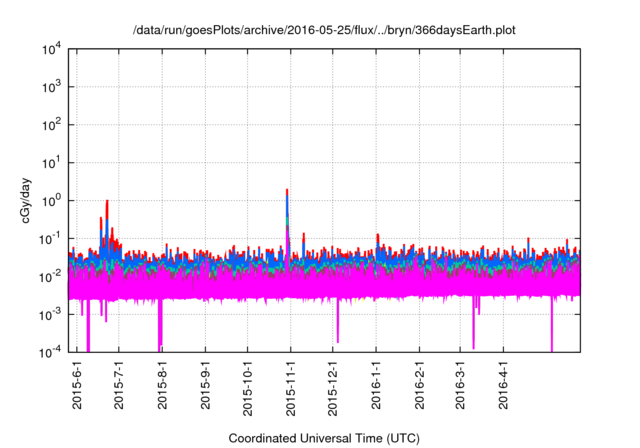The width and height of the screenshot is (640, 448).
Task: Click the 10^0 y-axis tick label
Action: (54, 200)
